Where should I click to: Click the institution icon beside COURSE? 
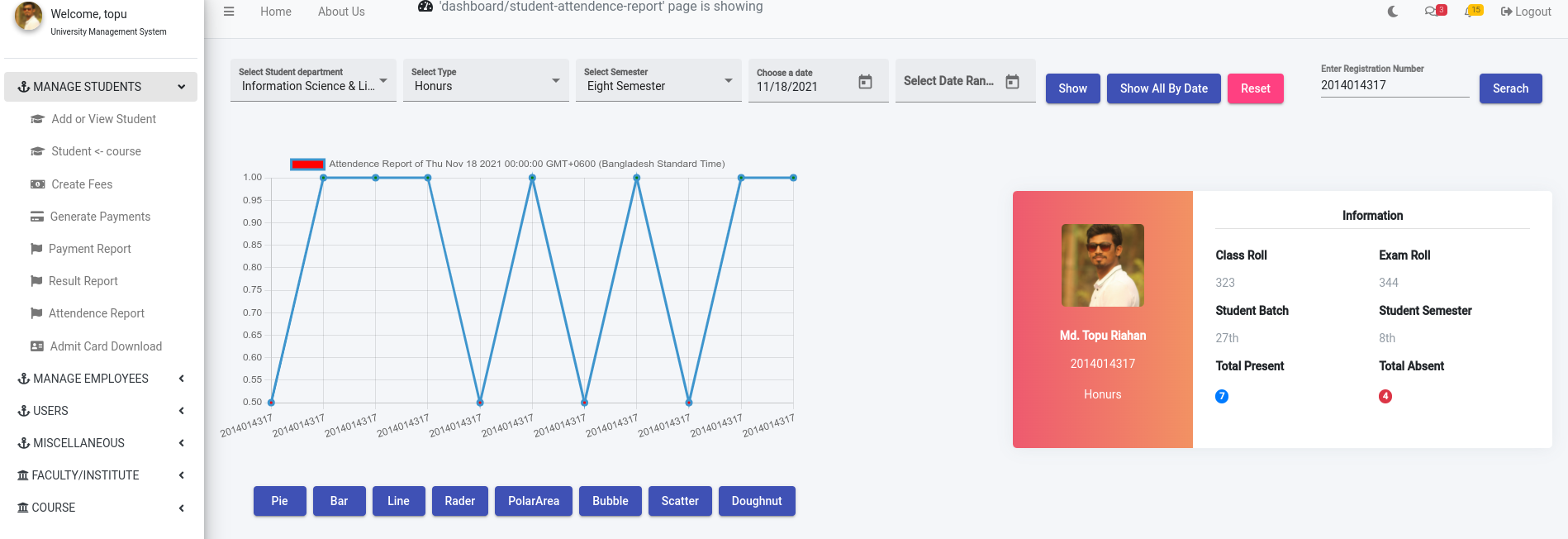point(23,508)
